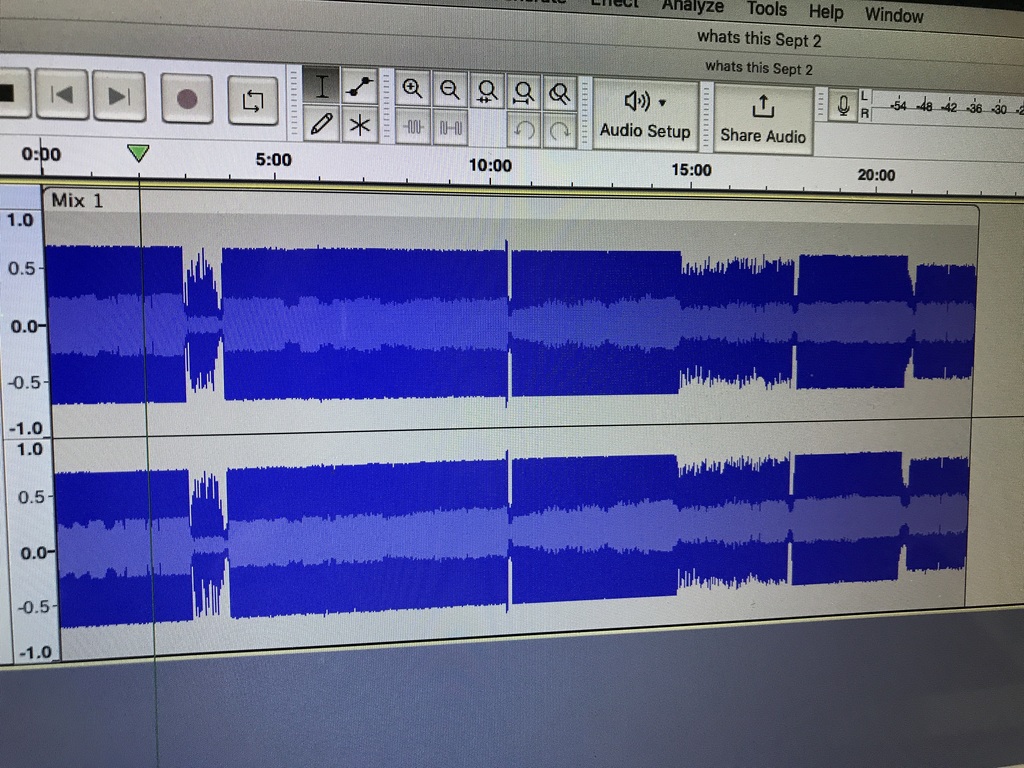The image size is (1024, 768).
Task: Open the Analyze menu
Action: pos(692,7)
